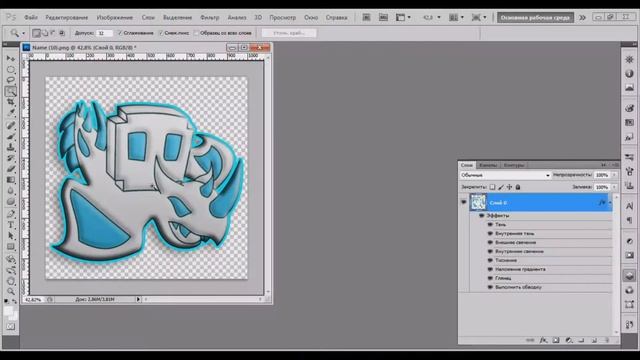Enable Образцы со всех слоев checkbox
The height and width of the screenshot is (360, 640).
coord(196,33)
